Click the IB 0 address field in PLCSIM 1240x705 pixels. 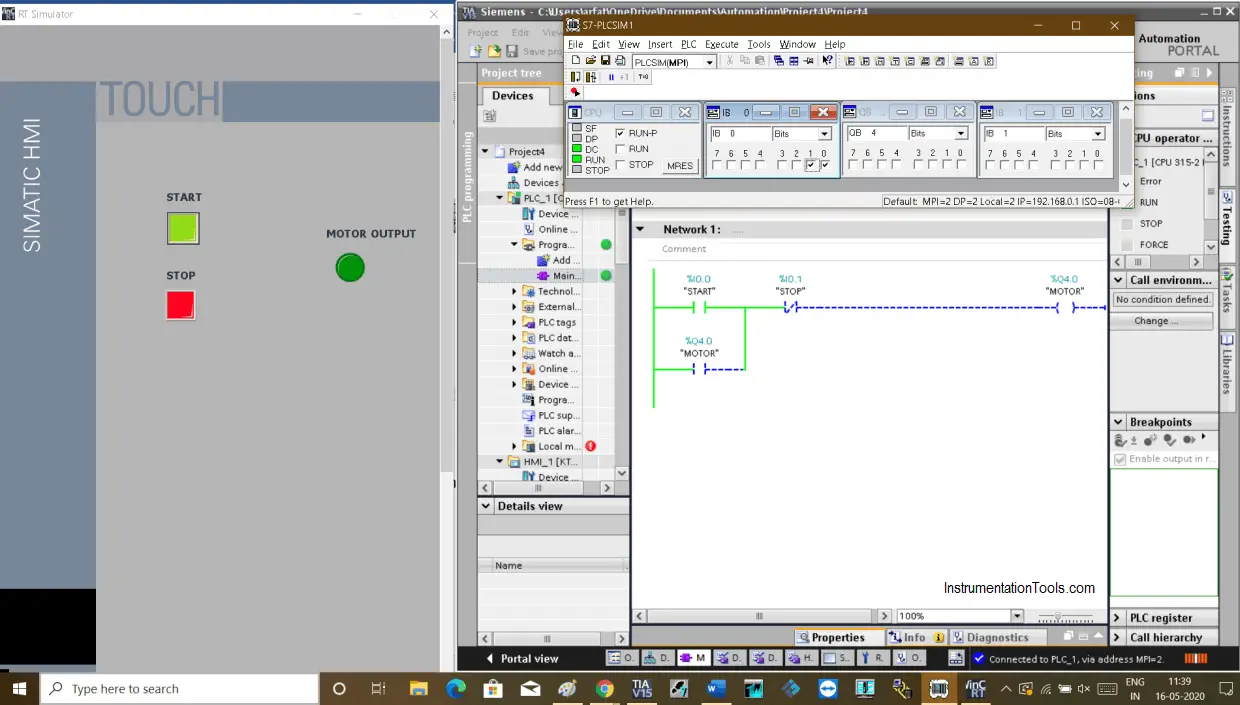point(739,134)
